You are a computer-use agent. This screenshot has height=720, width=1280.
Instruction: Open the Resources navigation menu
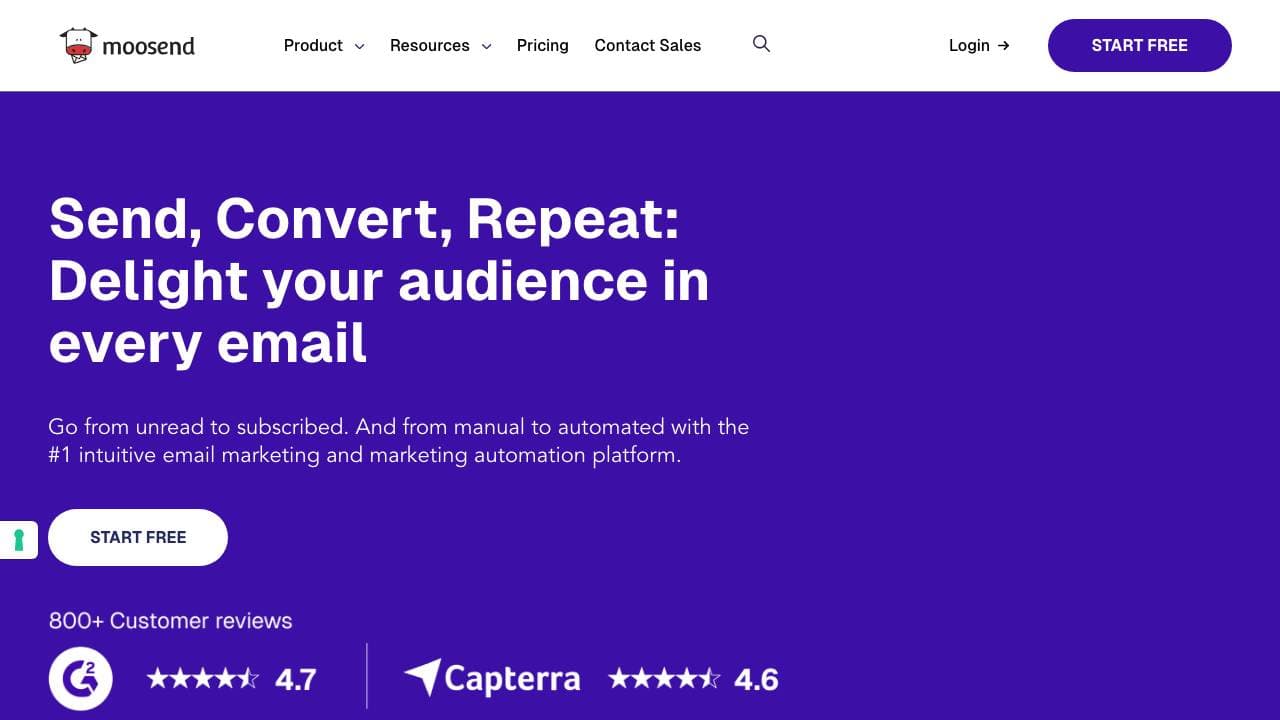tap(429, 45)
